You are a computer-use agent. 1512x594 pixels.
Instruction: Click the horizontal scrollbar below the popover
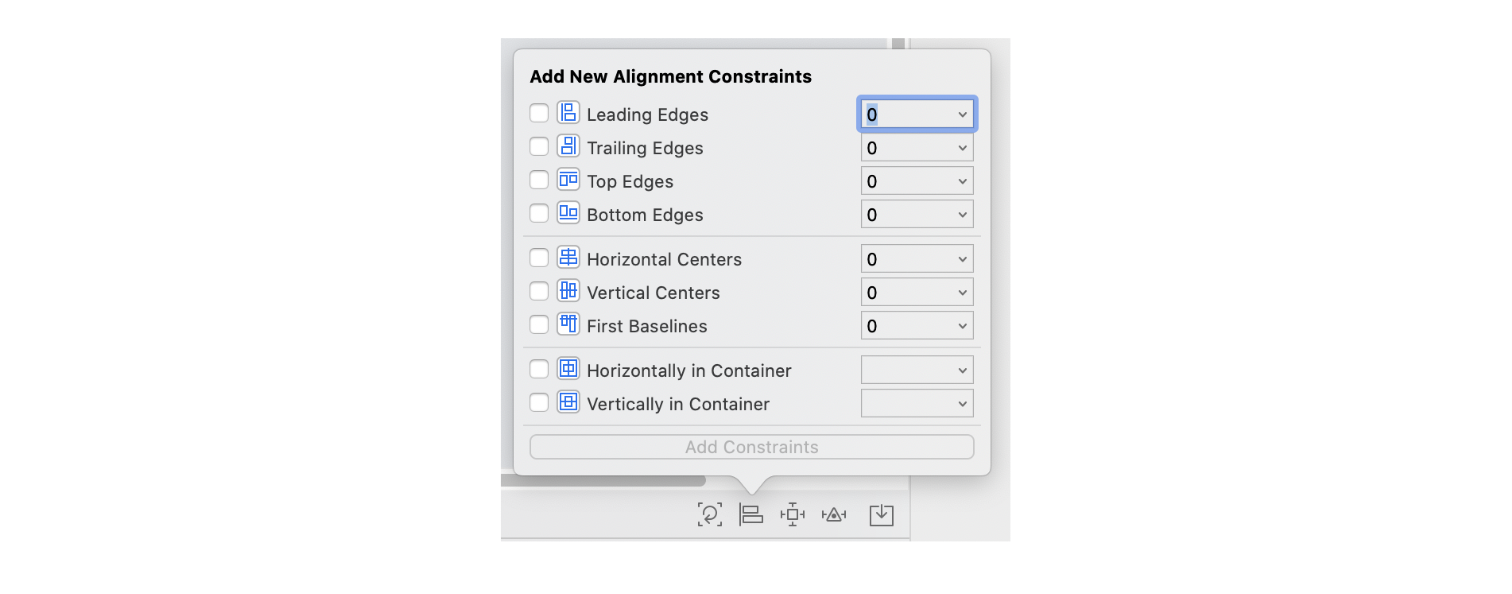[603, 481]
